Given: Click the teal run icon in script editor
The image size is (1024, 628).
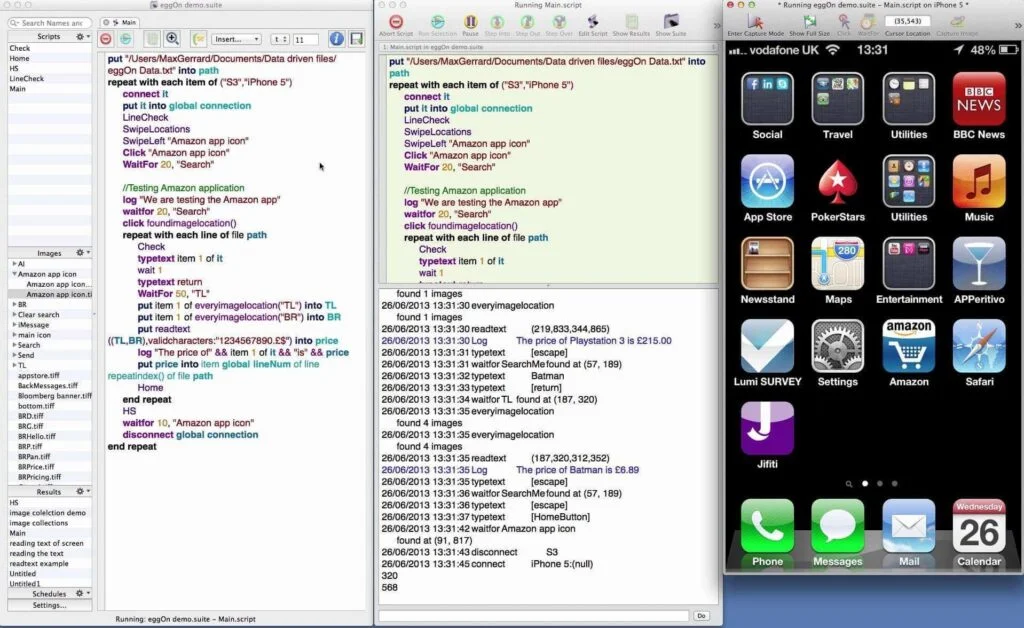Looking at the screenshot, I should 125,39.
